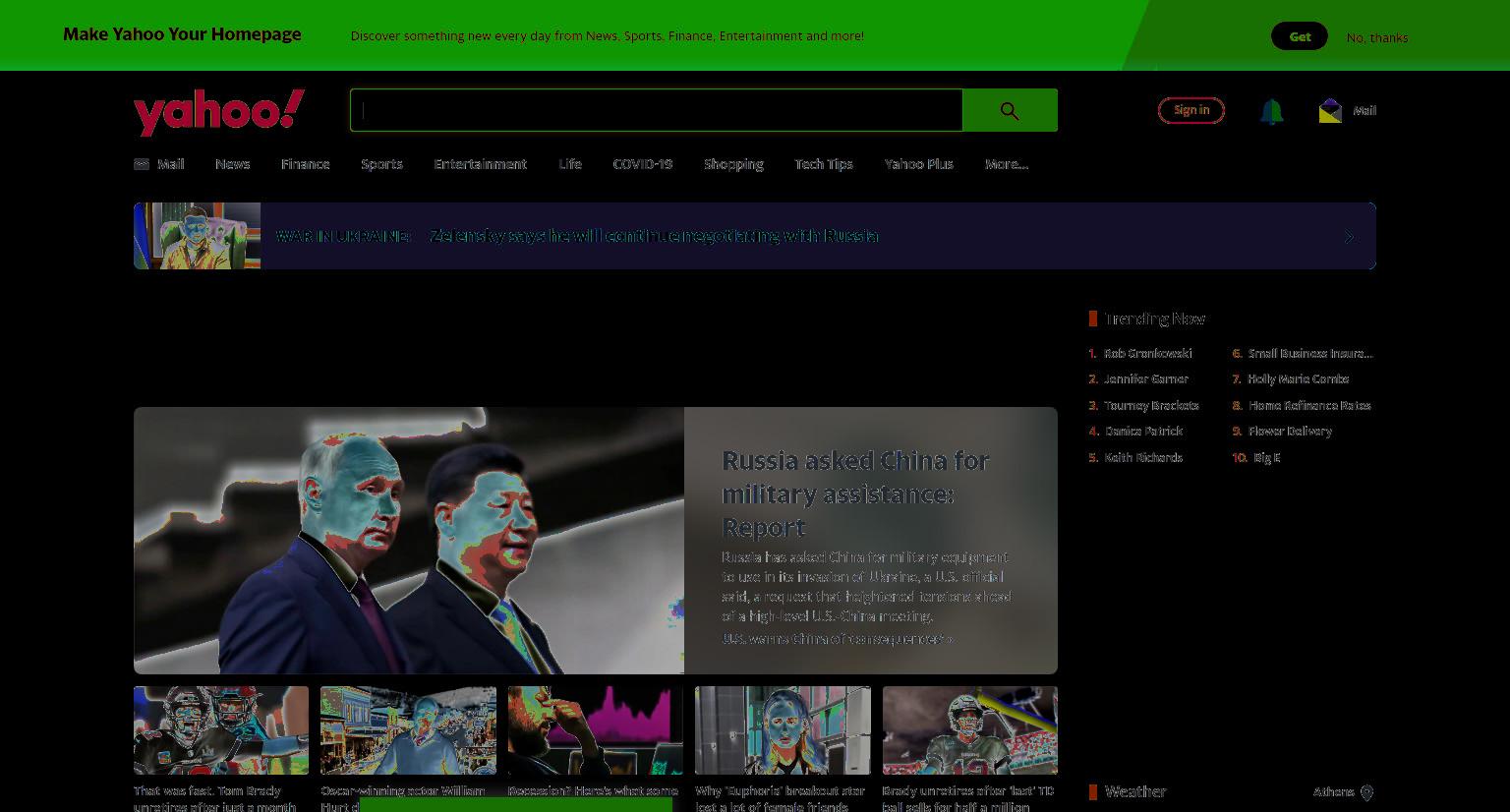1510x812 pixels.
Task: Select trending topic Danica Patrick
Action: (1143, 431)
